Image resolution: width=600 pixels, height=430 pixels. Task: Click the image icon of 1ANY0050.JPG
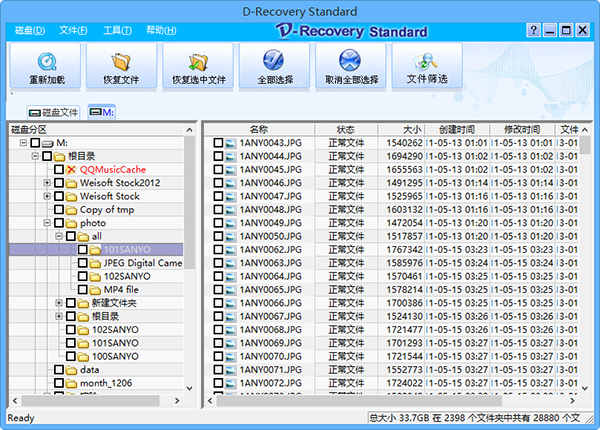point(231,236)
